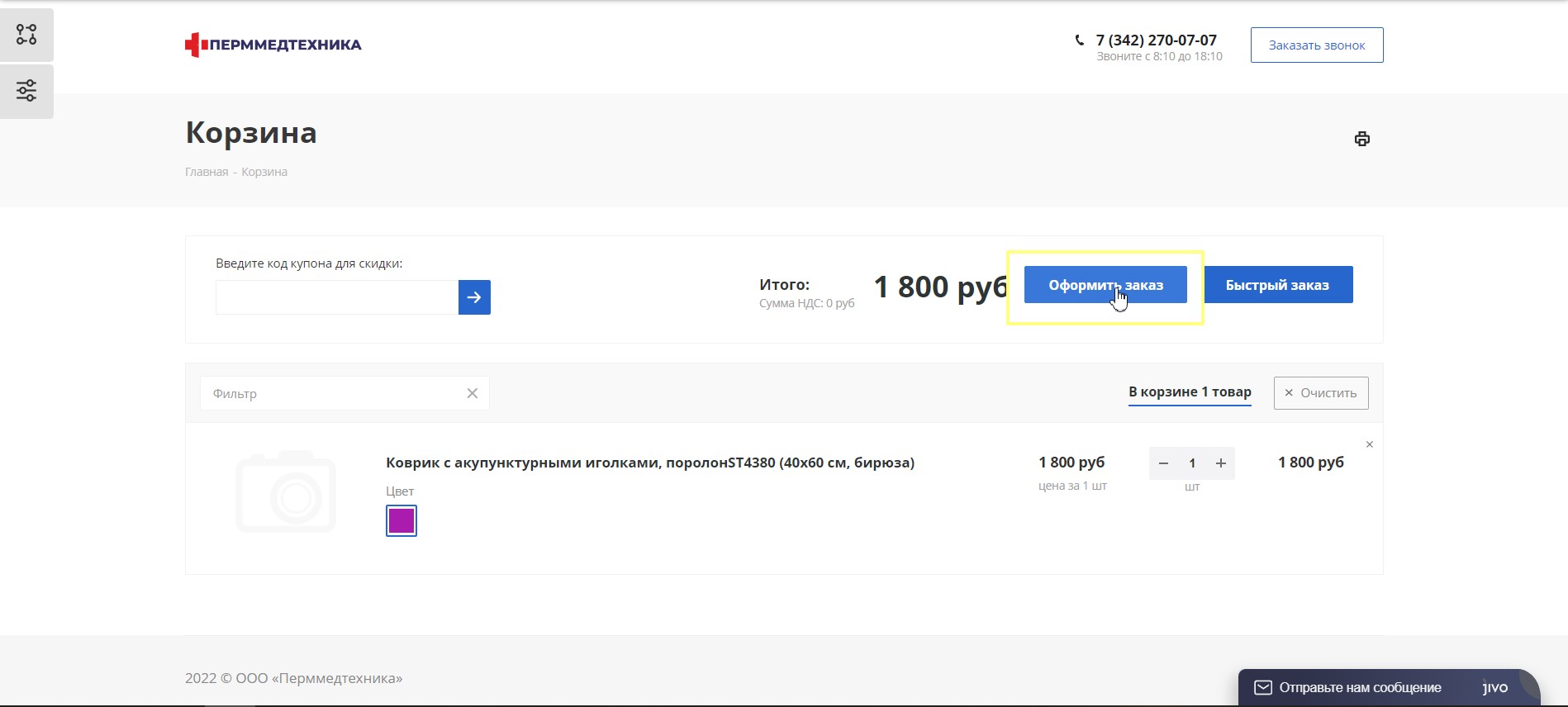Click the Быстрый заказ button
This screenshot has height=707, width=1568.
[1277, 285]
